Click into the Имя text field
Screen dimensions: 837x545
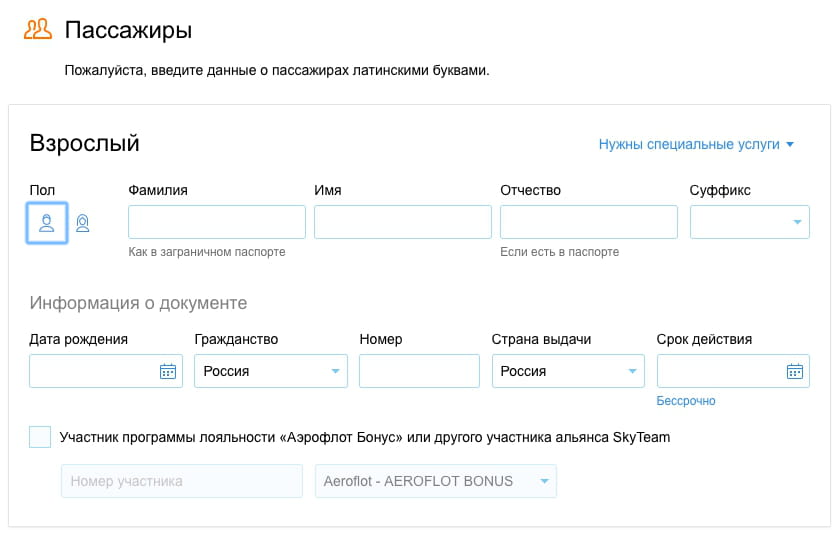pyautogui.click(x=402, y=222)
